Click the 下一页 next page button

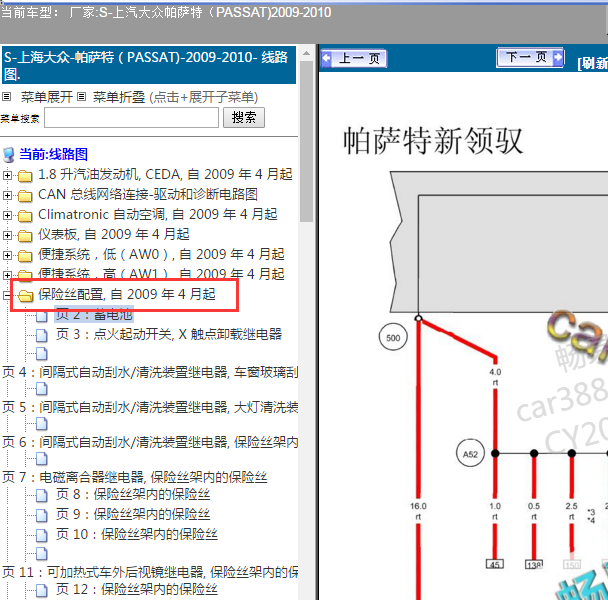(530, 58)
